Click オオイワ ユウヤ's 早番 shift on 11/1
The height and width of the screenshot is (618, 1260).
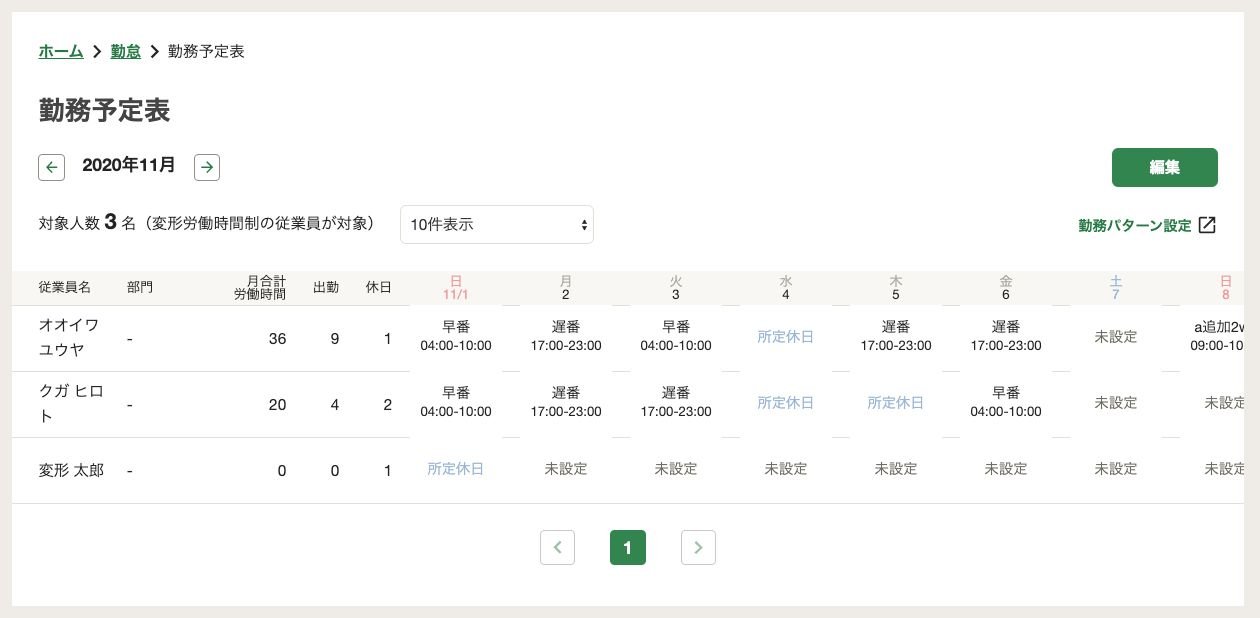[x=456, y=337]
